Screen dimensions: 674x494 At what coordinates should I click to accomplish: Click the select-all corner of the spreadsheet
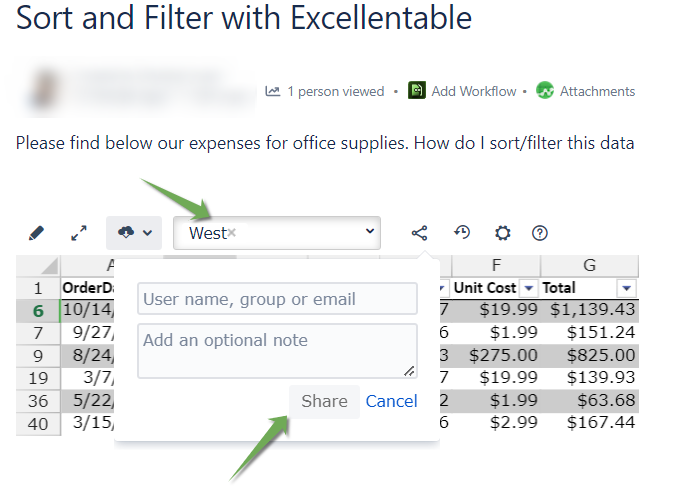[x=38, y=266]
